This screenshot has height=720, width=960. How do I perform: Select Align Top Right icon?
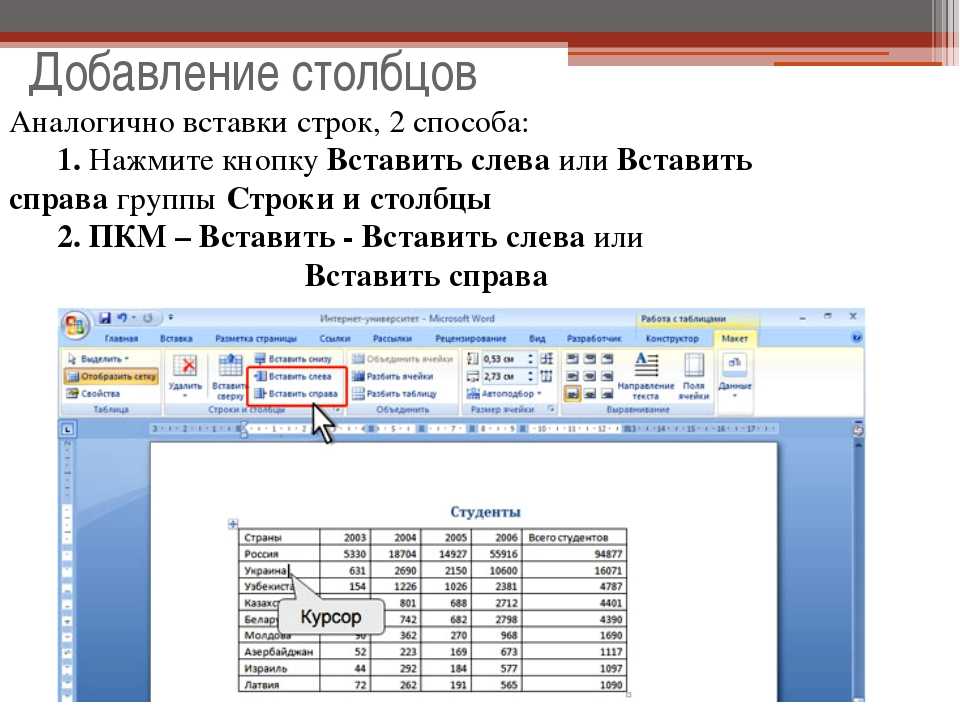[x=607, y=359]
